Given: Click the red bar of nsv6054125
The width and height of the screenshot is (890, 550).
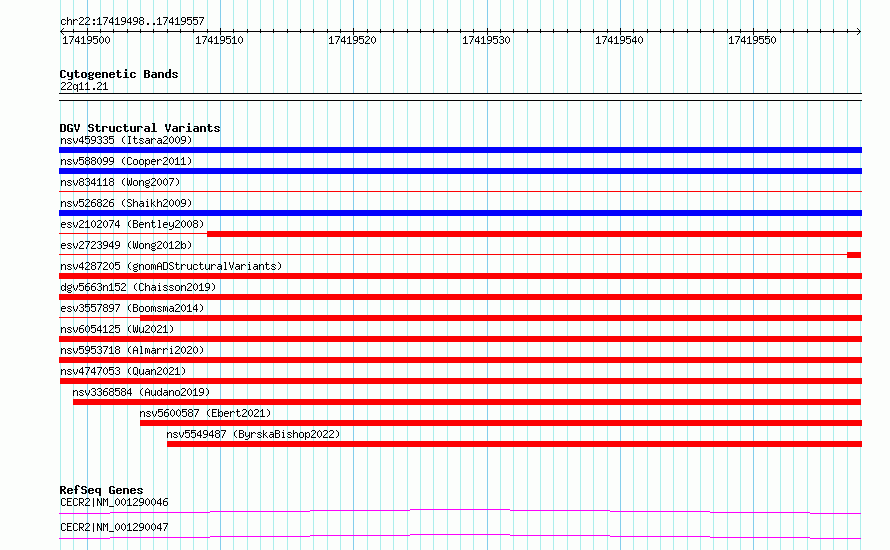Looking at the screenshot, I should point(460,339).
